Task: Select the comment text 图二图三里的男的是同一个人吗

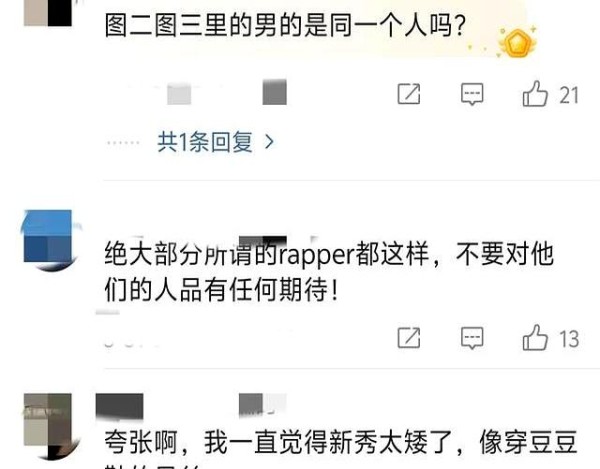Action: click(x=285, y=26)
